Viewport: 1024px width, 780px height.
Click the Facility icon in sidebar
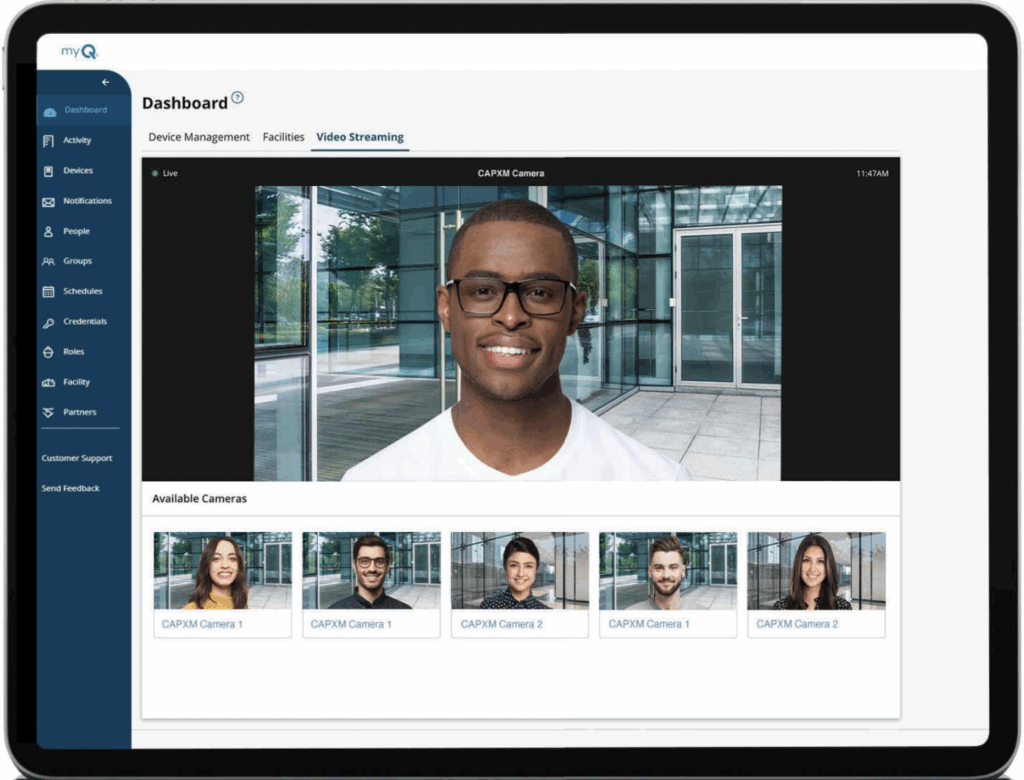coord(48,383)
